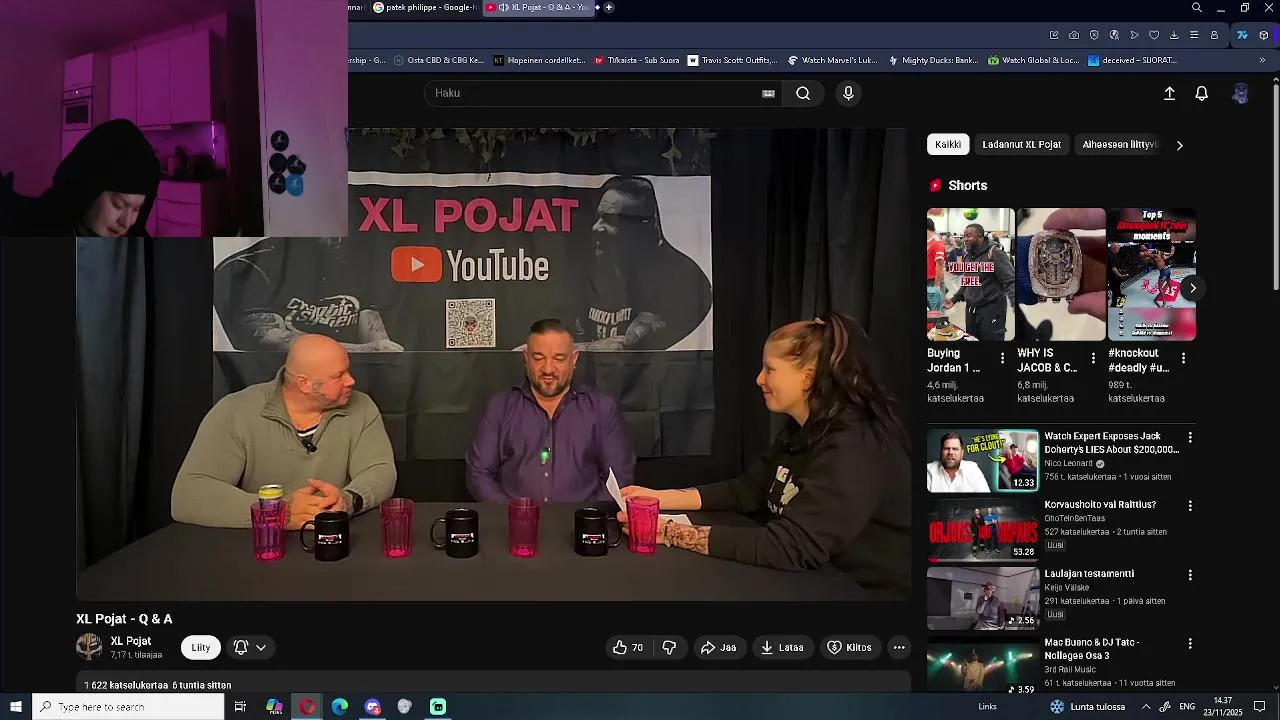The width and height of the screenshot is (1280, 720).
Task: Click the Jaa share button
Action: 718,647
